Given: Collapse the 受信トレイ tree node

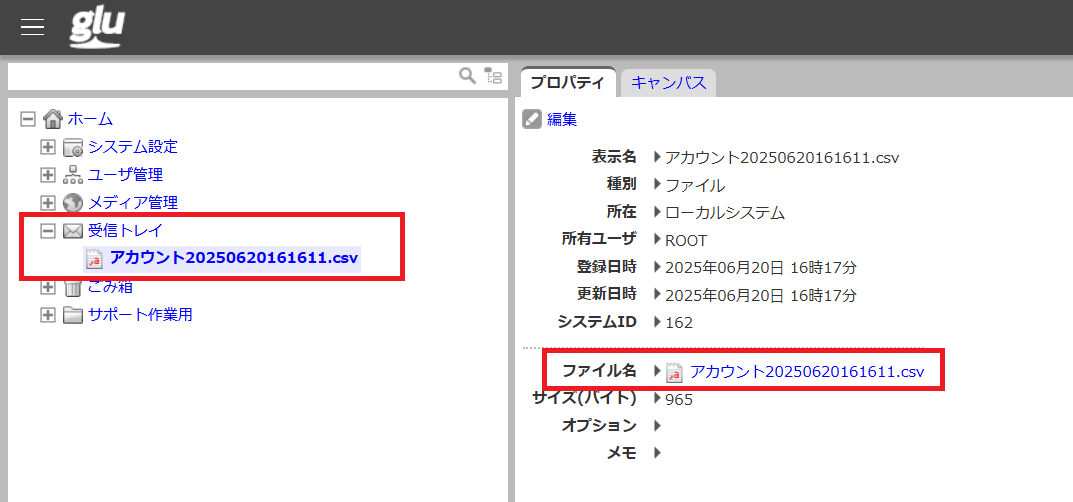Looking at the screenshot, I should pos(47,231).
